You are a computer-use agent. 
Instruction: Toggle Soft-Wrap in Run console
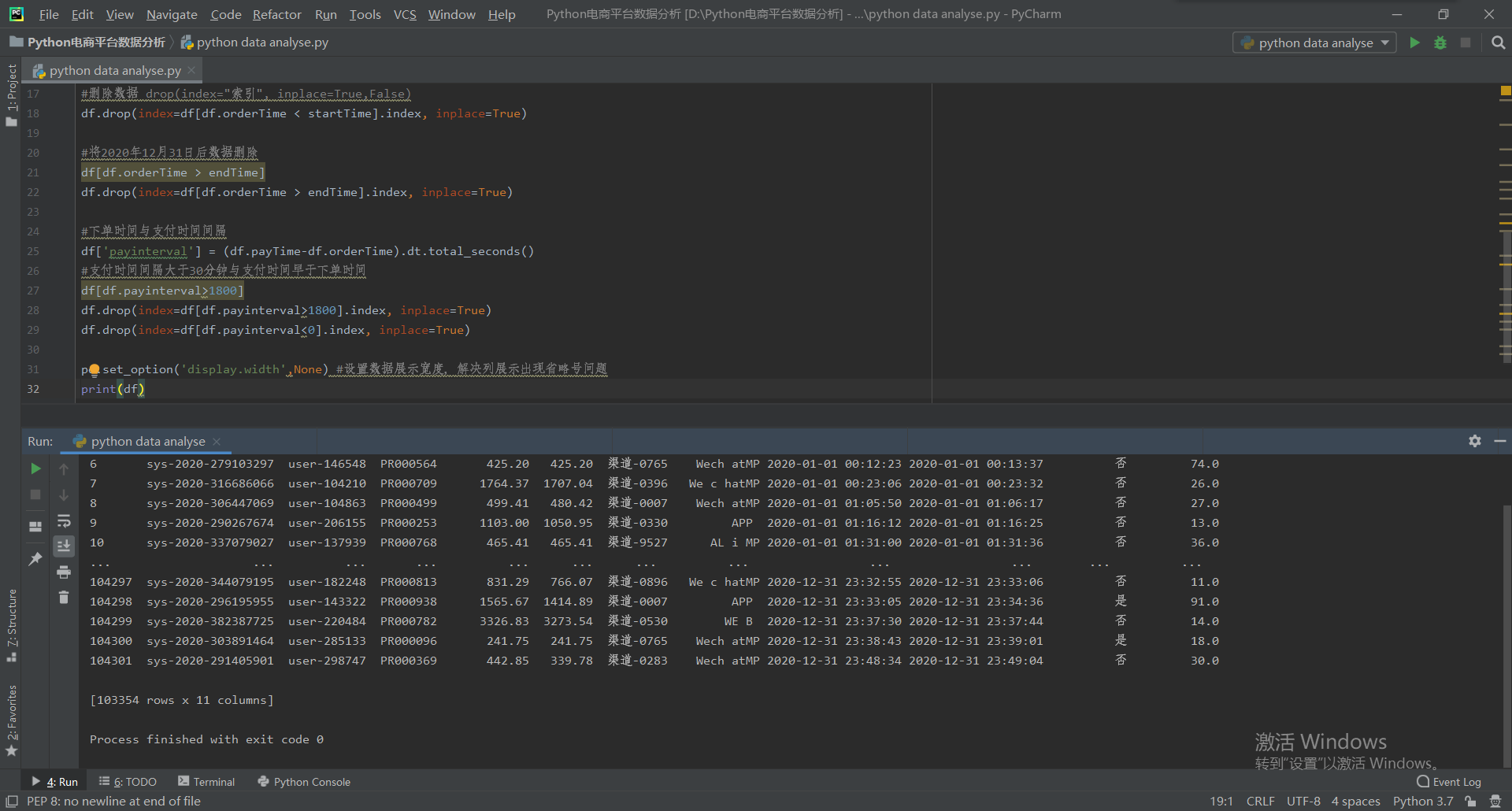pos(64,520)
